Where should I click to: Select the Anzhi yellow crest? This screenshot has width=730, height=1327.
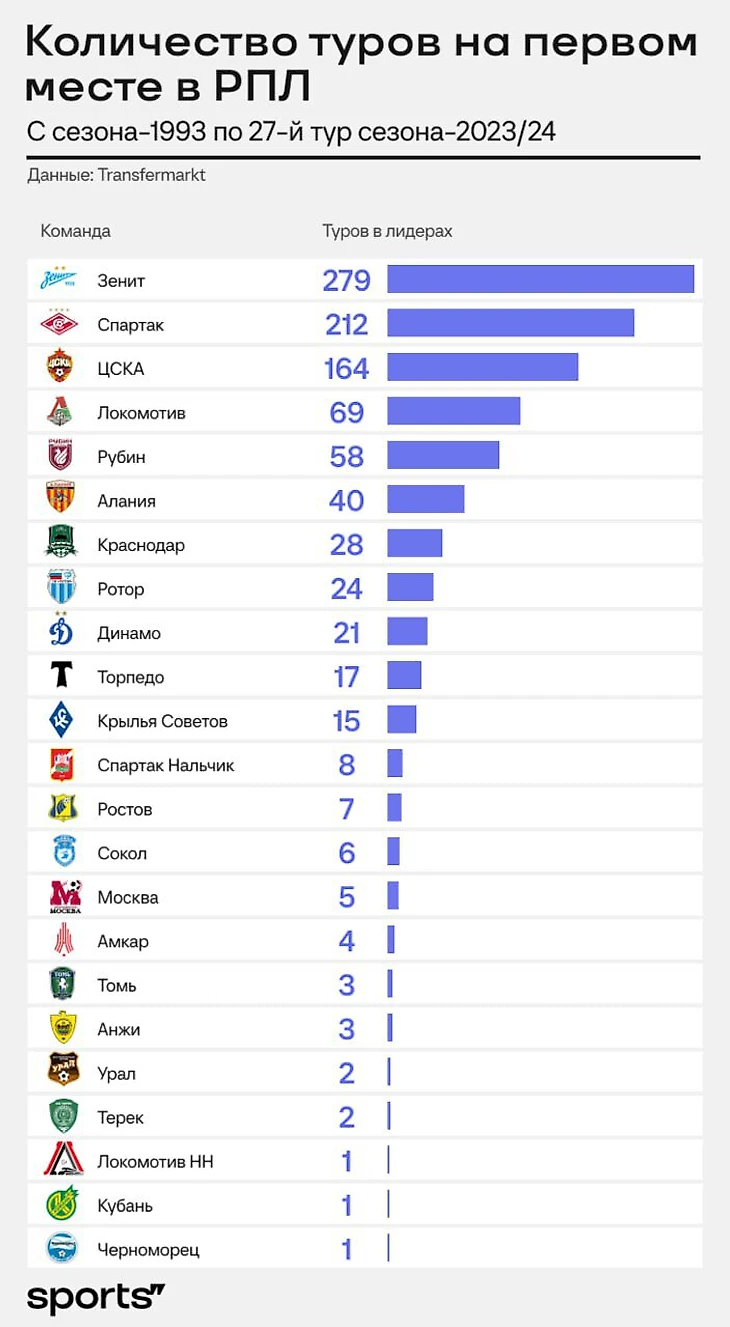point(62,1028)
